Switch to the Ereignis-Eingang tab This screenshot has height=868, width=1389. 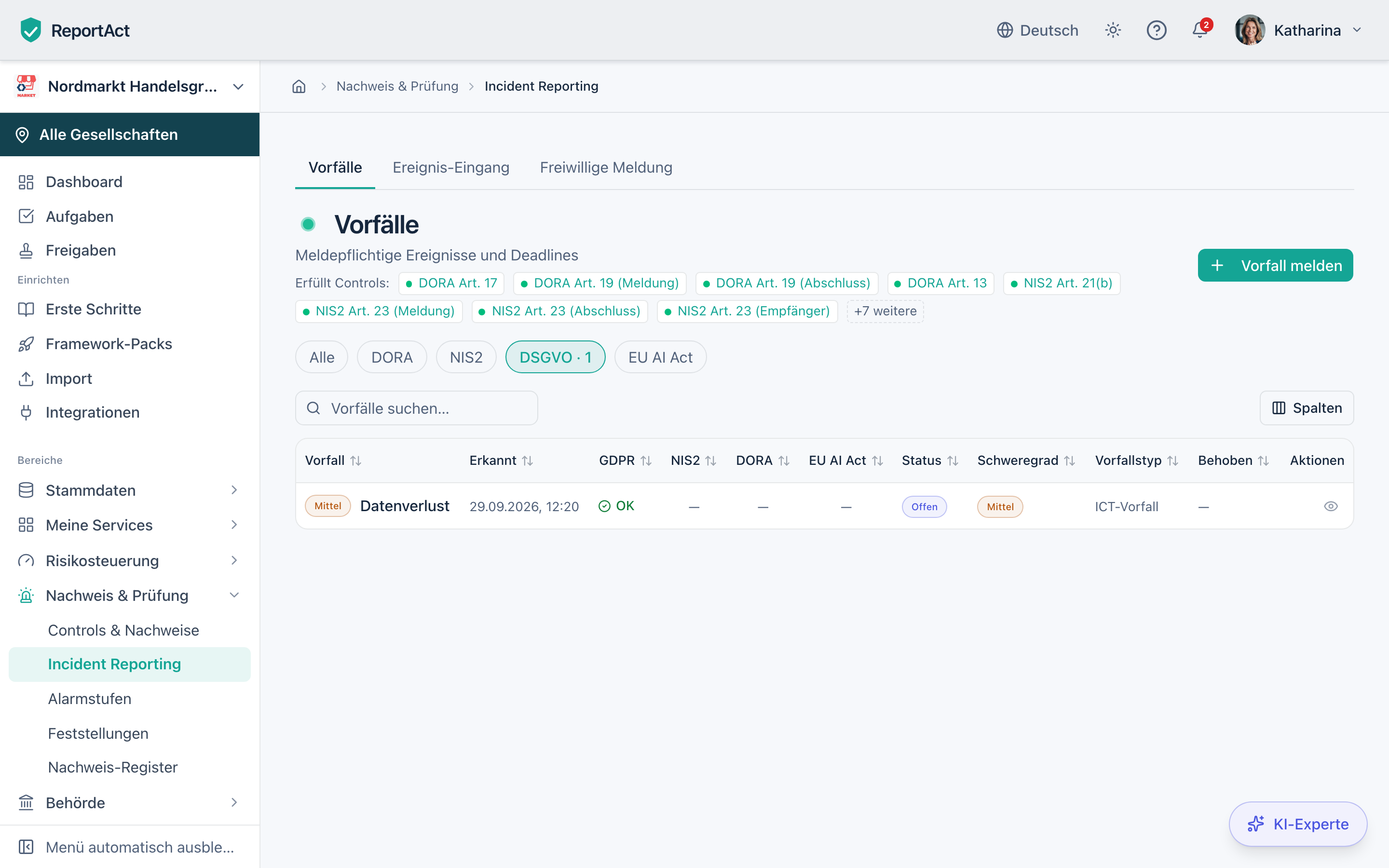[450, 168]
